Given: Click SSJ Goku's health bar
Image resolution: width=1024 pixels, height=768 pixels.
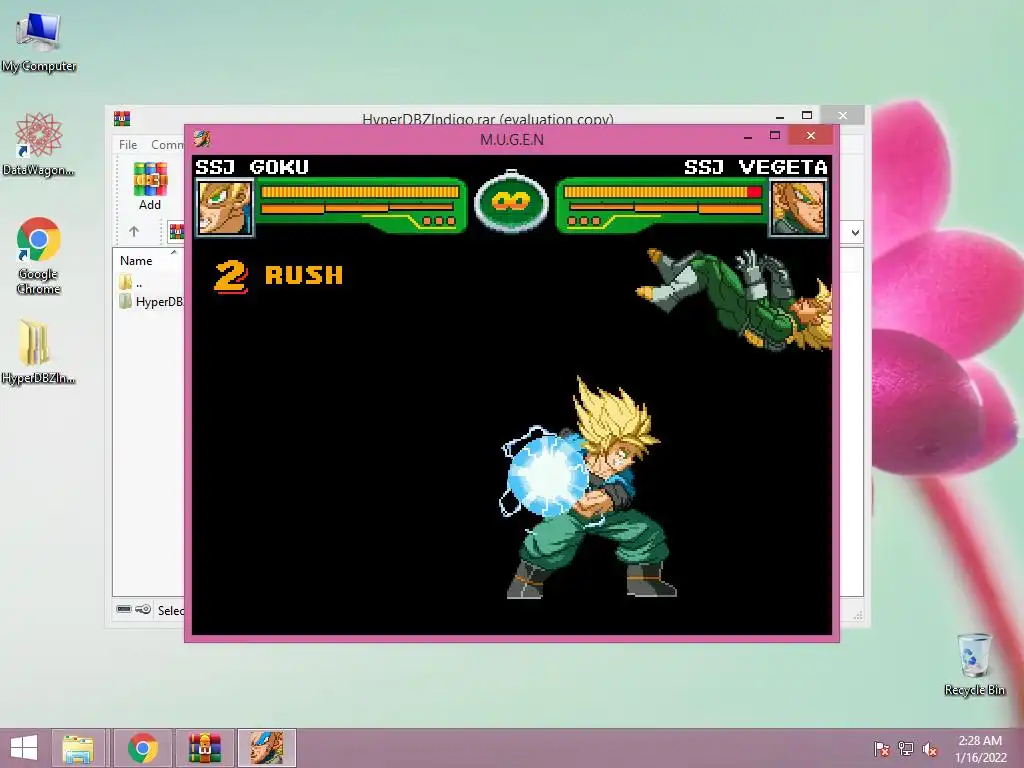Looking at the screenshot, I should (x=360, y=192).
